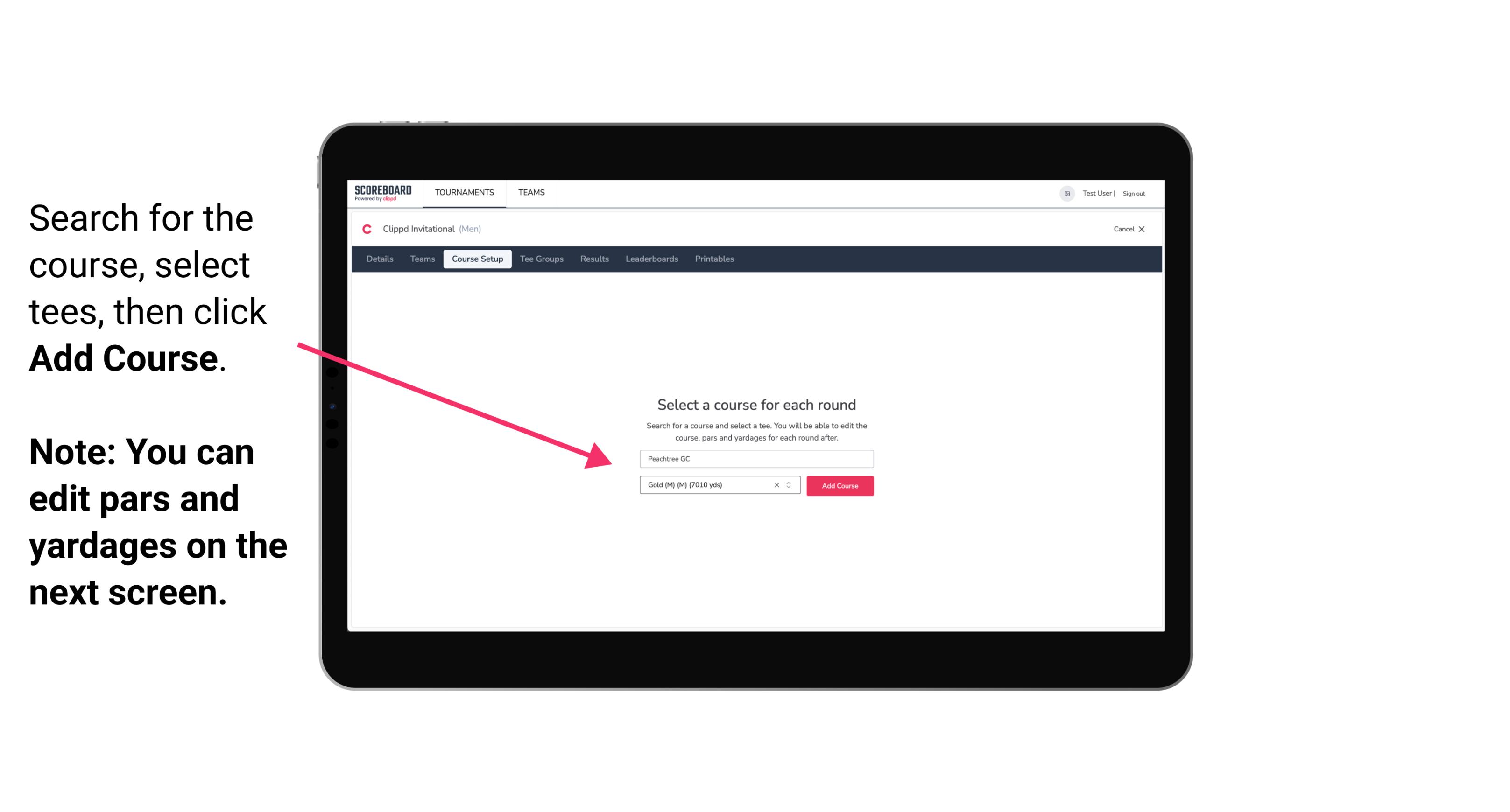1510x812 pixels.
Task: Open the course search dropdown
Action: pos(755,458)
